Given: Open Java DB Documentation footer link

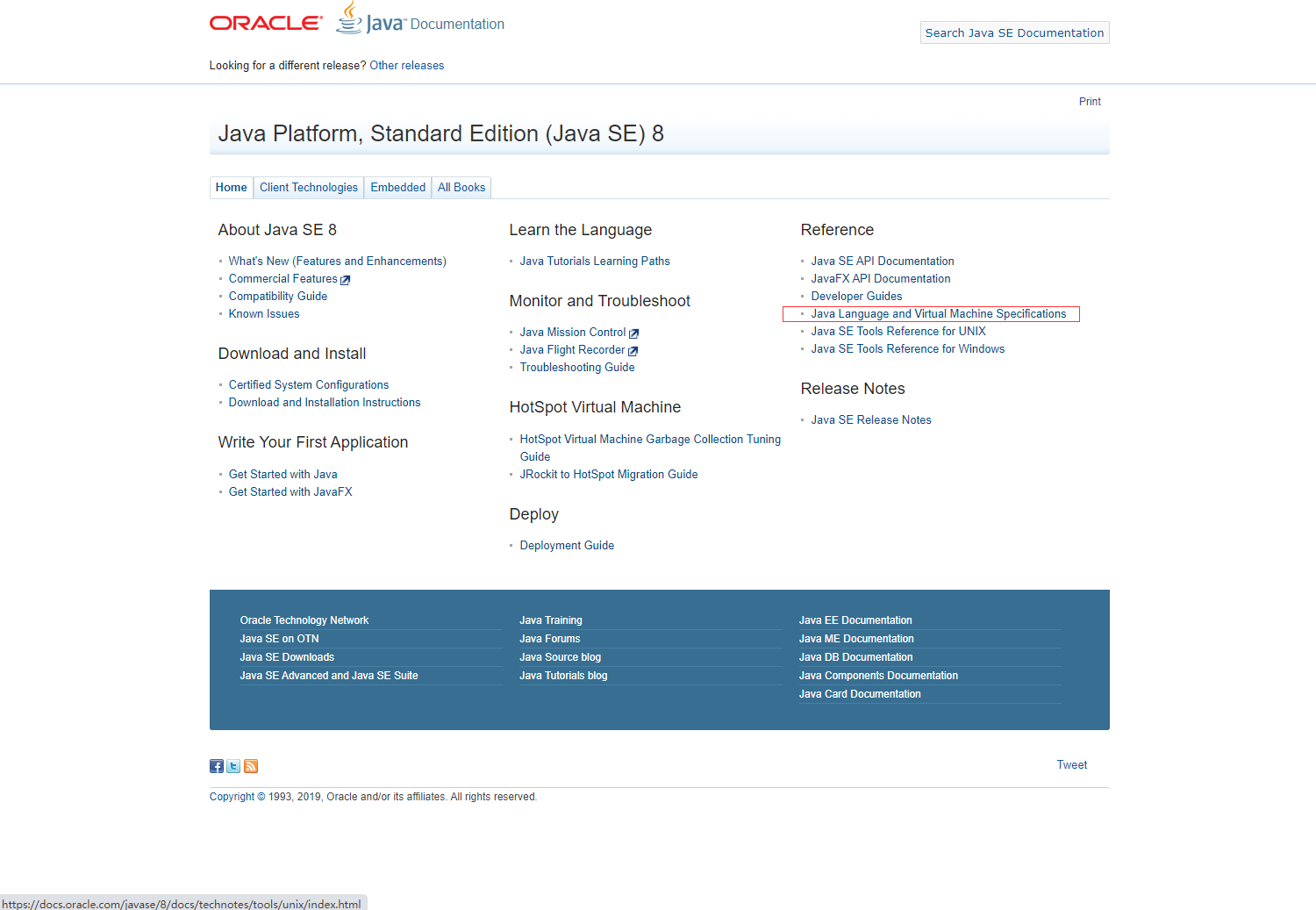Looking at the screenshot, I should (856, 657).
